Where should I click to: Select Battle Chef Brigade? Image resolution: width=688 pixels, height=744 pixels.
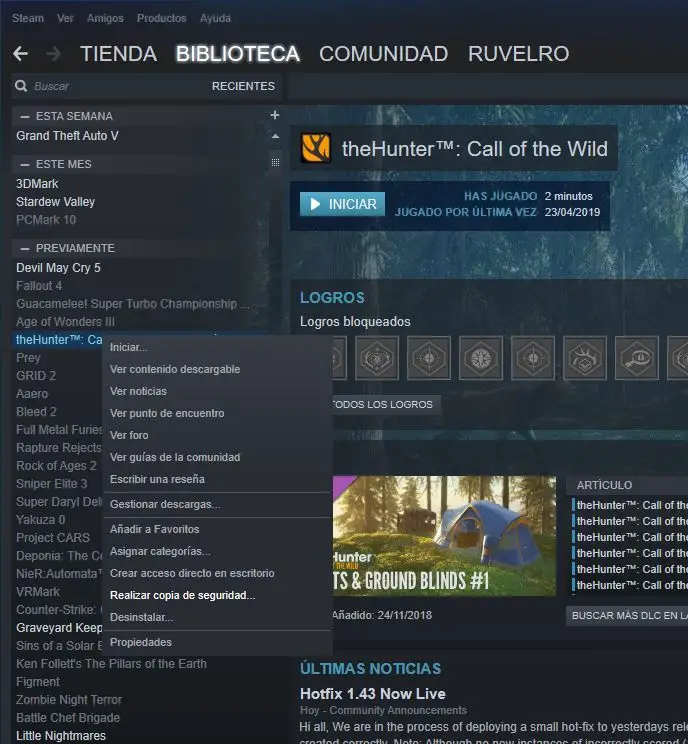[x=68, y=718]
